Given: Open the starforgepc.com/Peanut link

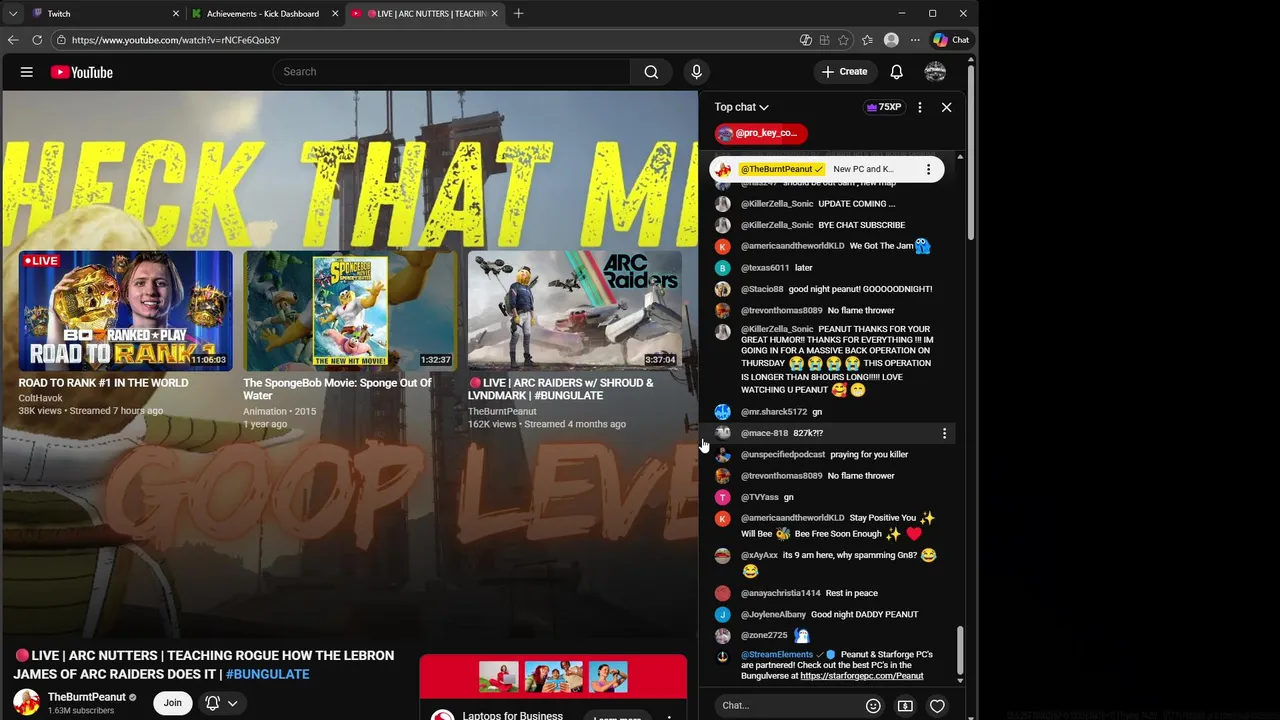Looking at the screenshot, I should pos(862,676).
